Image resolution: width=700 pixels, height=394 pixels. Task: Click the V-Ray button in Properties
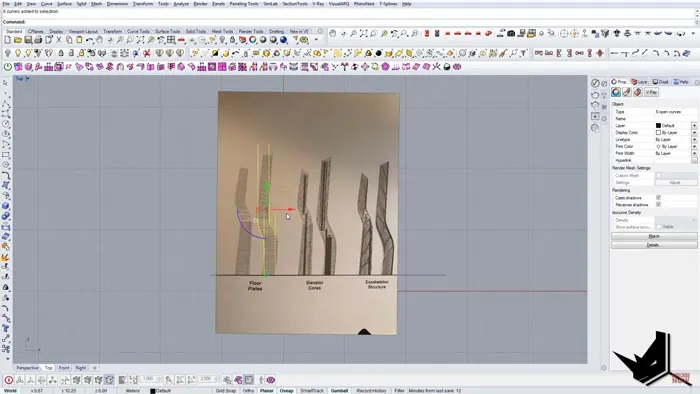(651, 92)
